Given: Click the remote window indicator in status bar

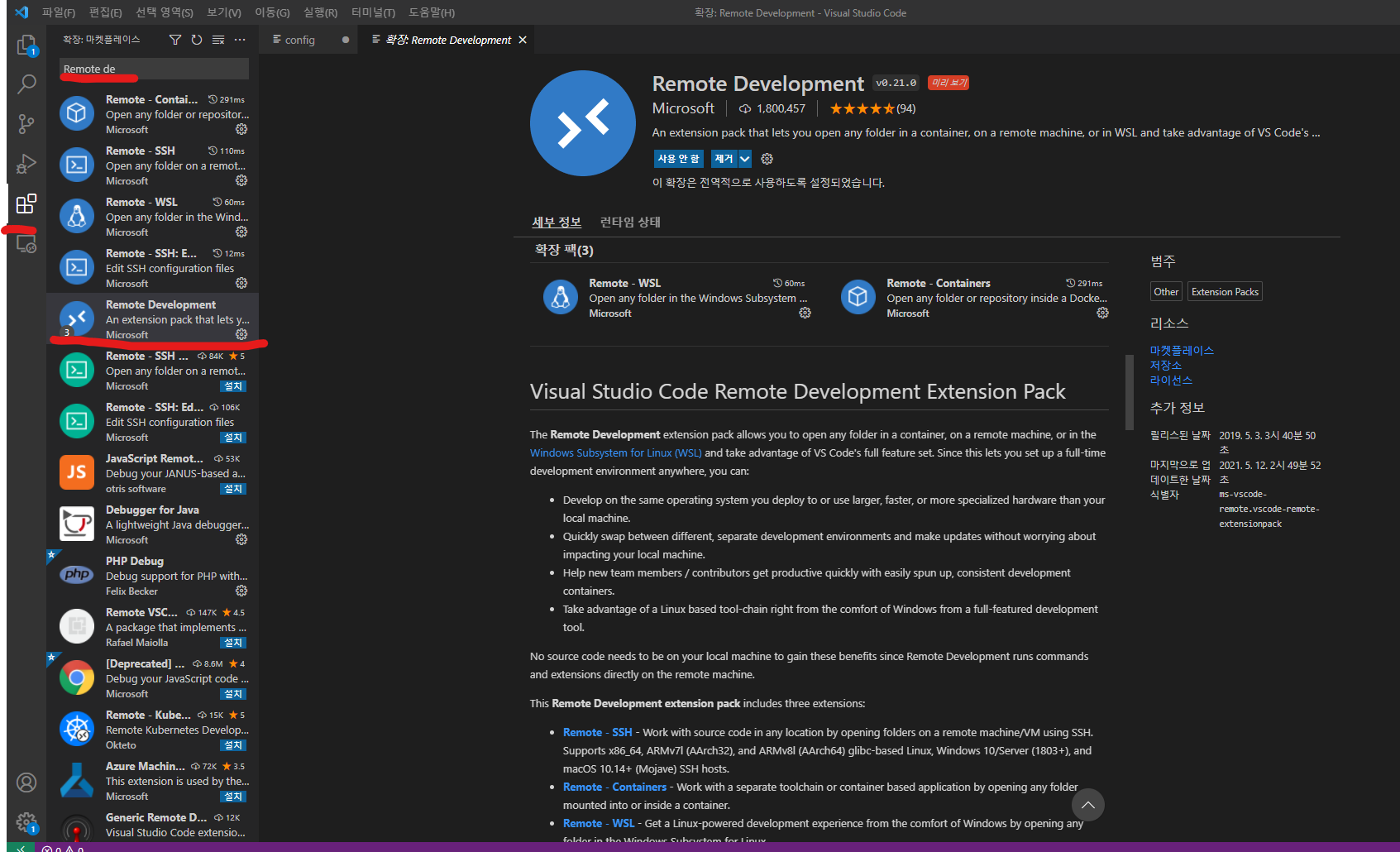Looking at the screenshot, I should click(x=21, y=847).
